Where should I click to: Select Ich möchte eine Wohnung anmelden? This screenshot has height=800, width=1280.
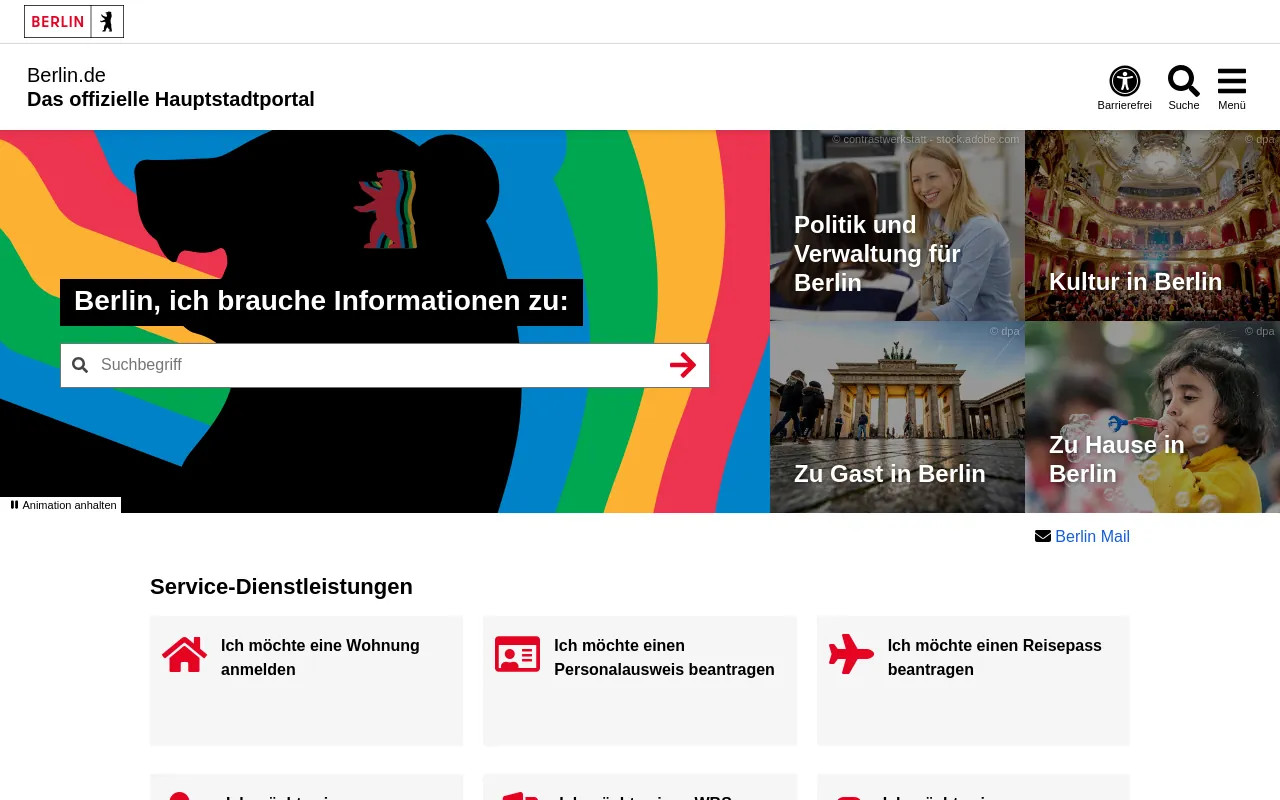click(306, 680)
